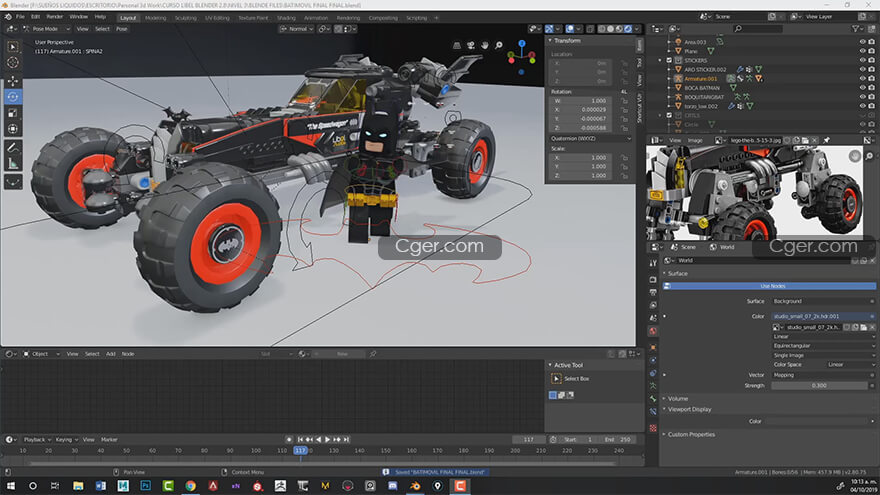Open the Image menu in image editor
Viewport: 880px width, 495px height.
tap(695, 140)
